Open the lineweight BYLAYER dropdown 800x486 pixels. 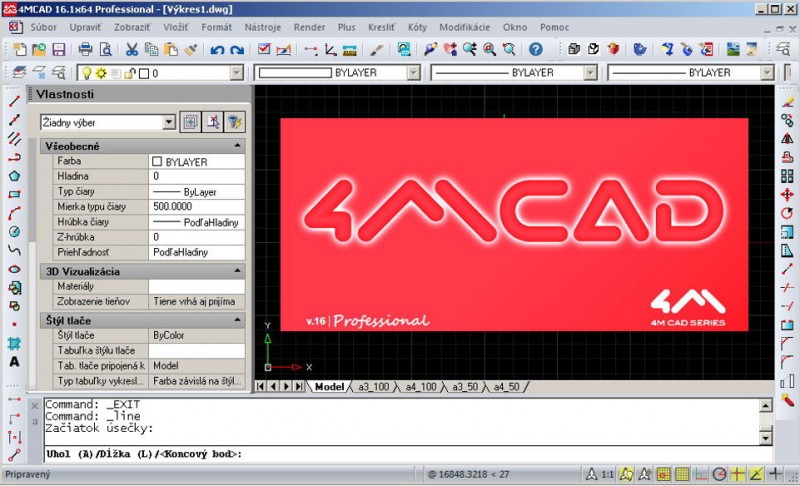(767, 73)
